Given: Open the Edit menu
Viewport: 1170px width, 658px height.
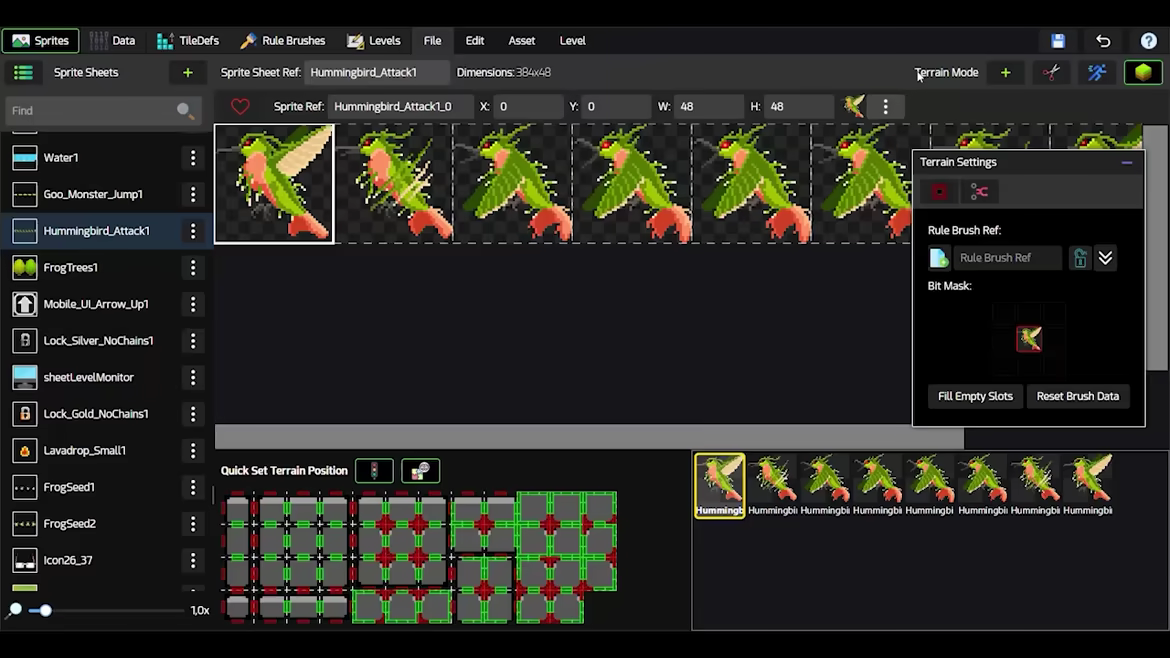Looking at the screenshot, I should 475,41.
